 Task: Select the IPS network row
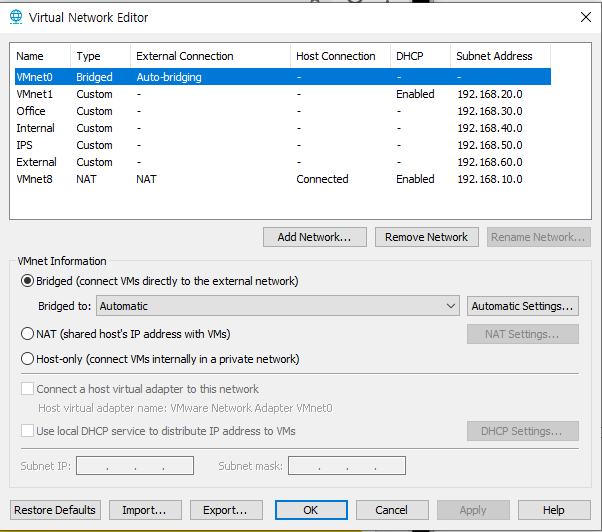coord(283,145)
